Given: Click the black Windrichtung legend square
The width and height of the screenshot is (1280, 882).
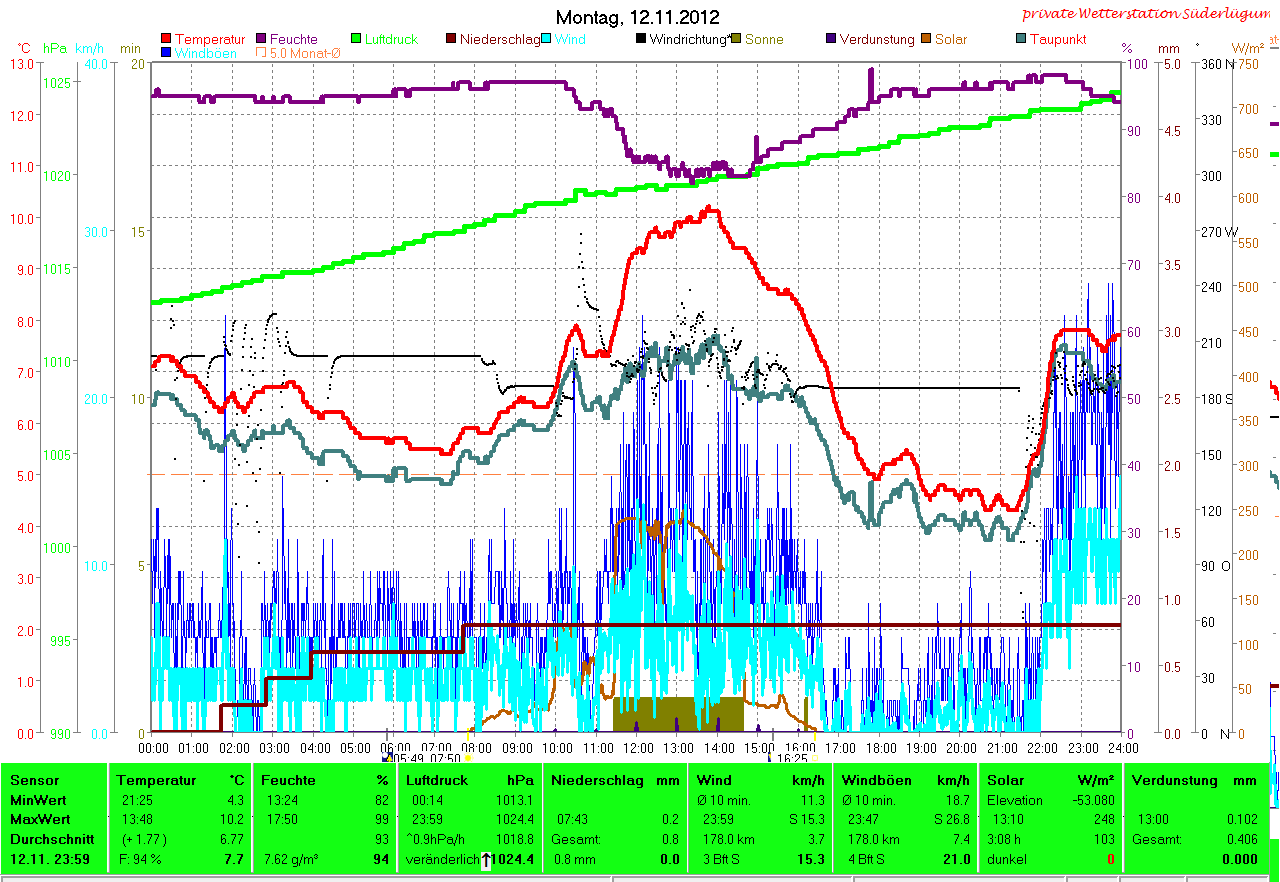Looking at the screenshot, I should click(641, 39).
